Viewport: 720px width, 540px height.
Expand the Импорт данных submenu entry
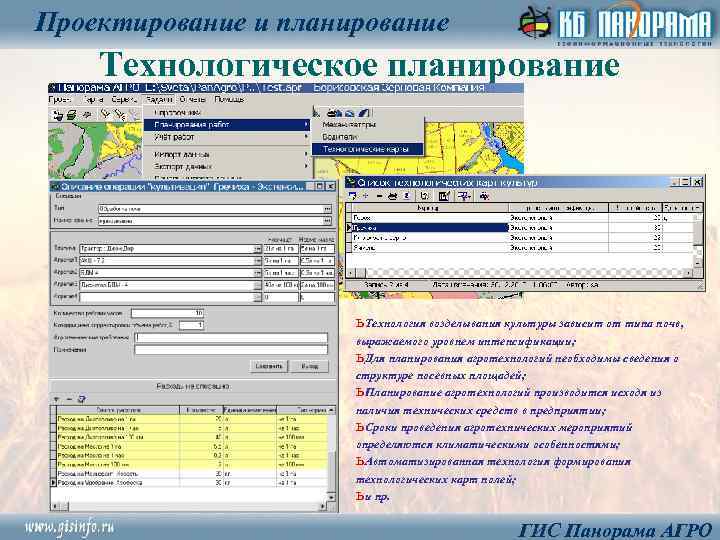pyautogui.click(x=227, y=154)
